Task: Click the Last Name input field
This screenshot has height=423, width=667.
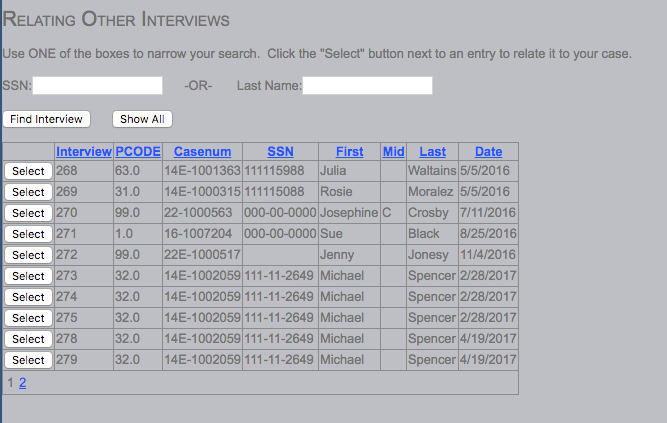Action: (x=367, y=86)
